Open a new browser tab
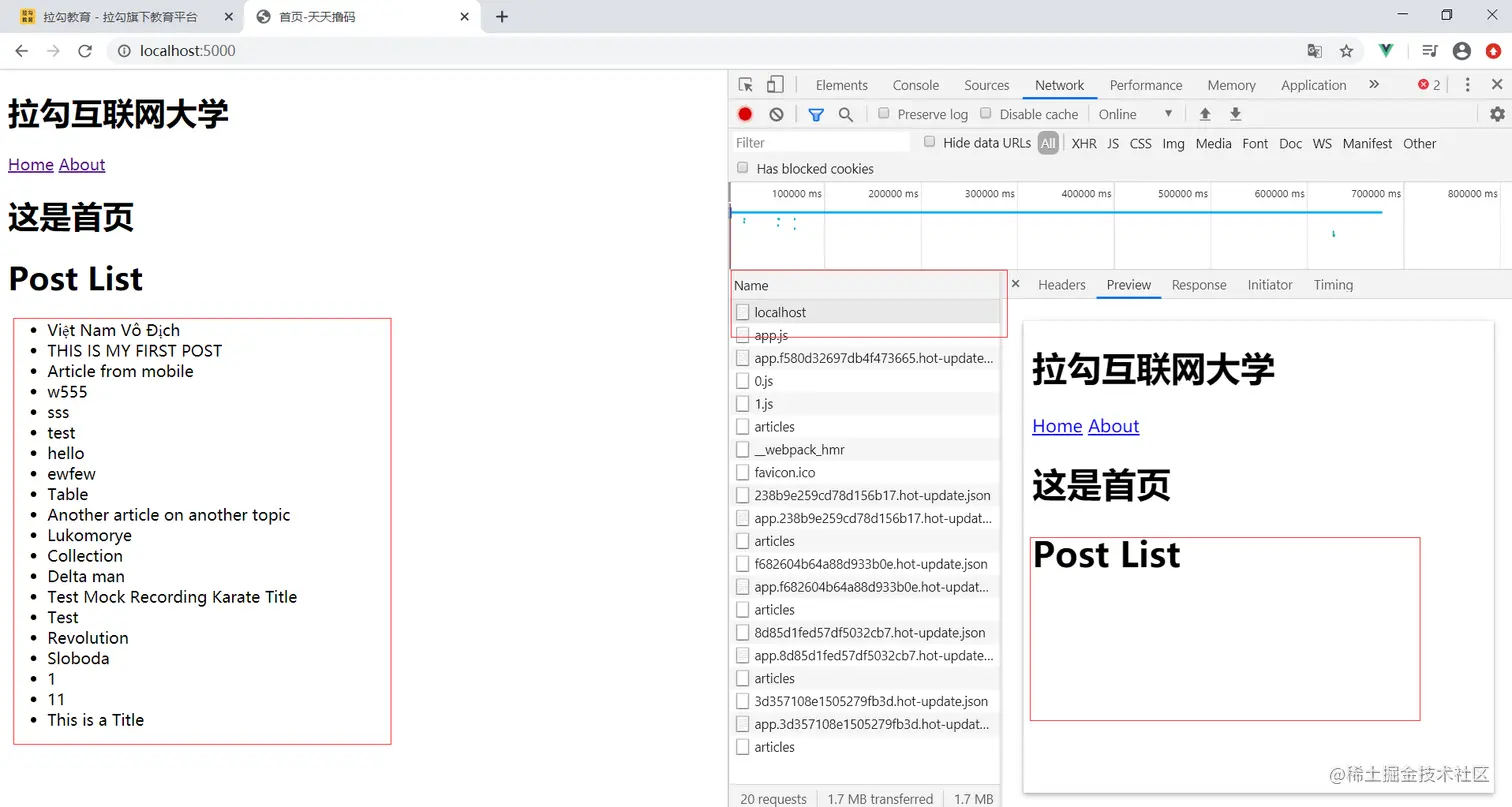 tap(502, 17)
